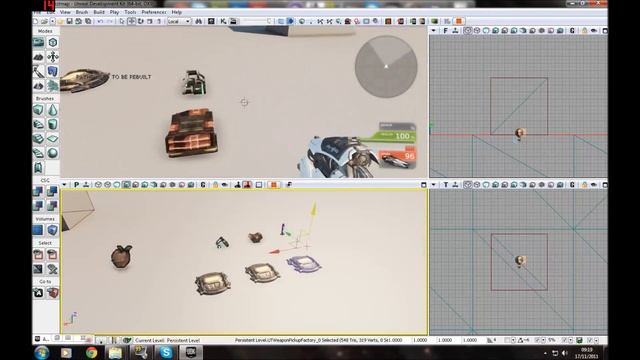Click Show Selected Only in Select section
The width and height of the screenshot is (640, 360).
38,255
